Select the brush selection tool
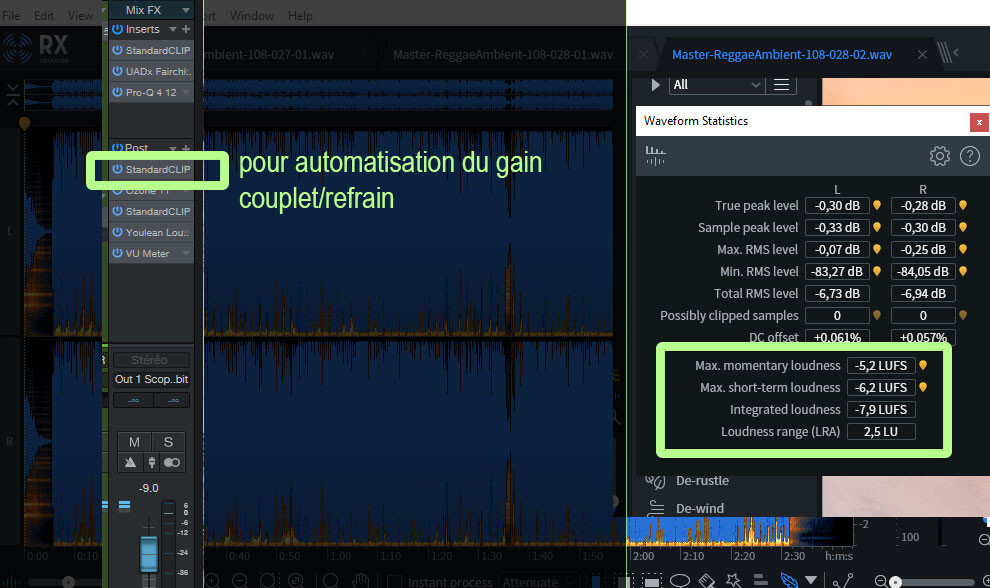The height and width of the screenshot is (588, 990). coord(707,580)
